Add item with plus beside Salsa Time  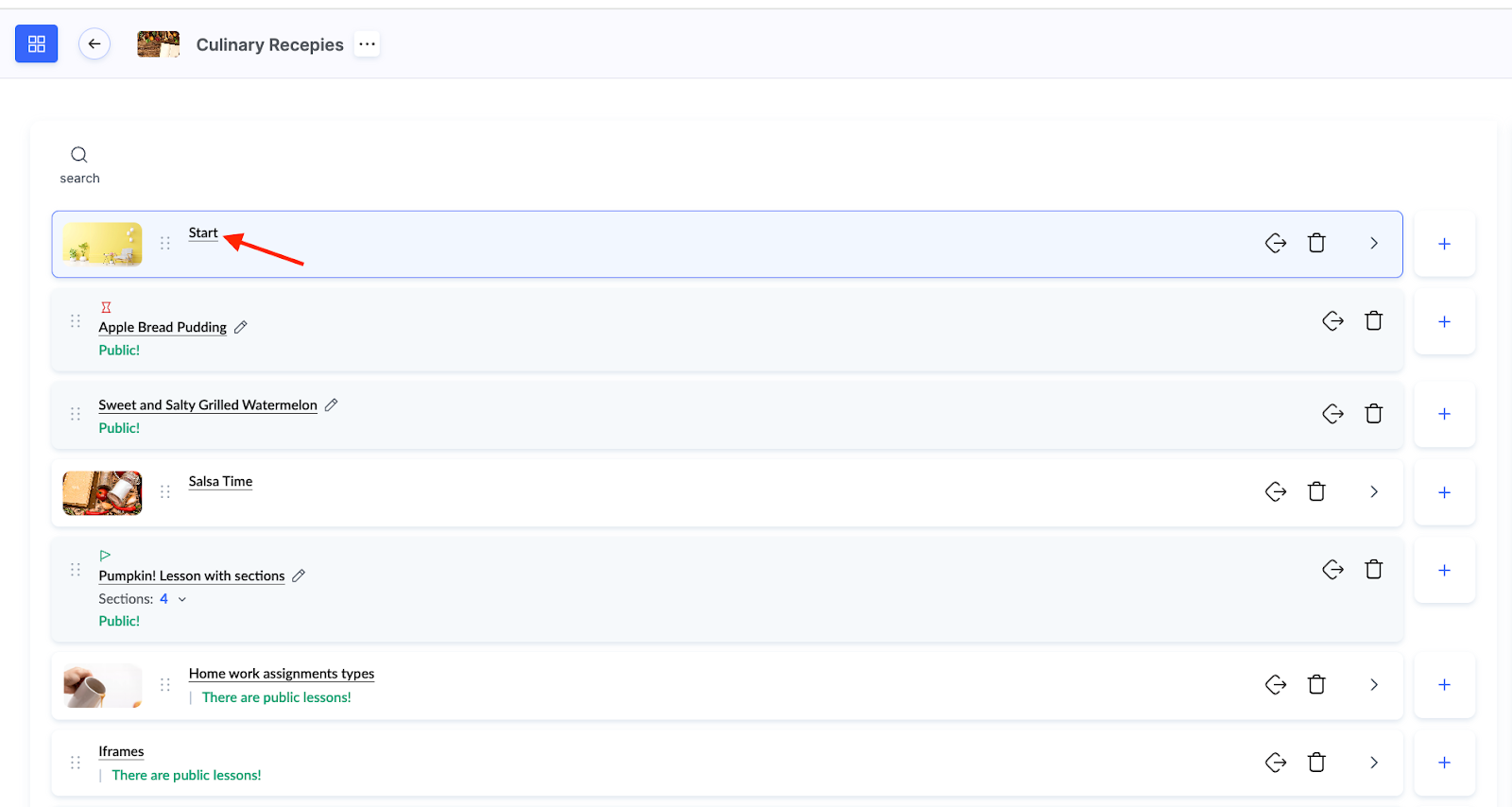[x=1444, y=492]
